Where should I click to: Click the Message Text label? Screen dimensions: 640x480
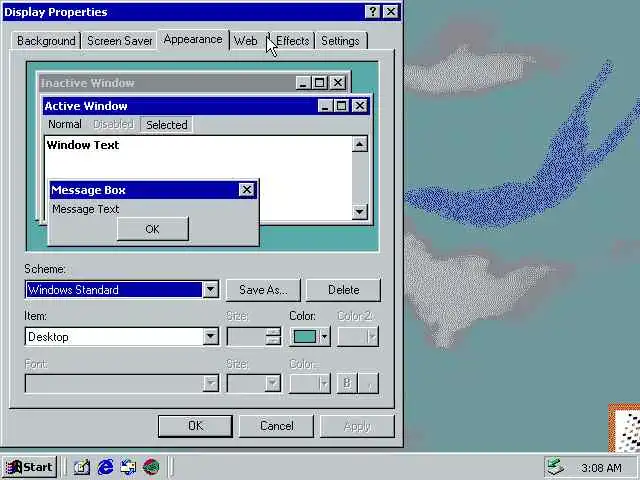[86, 209]
